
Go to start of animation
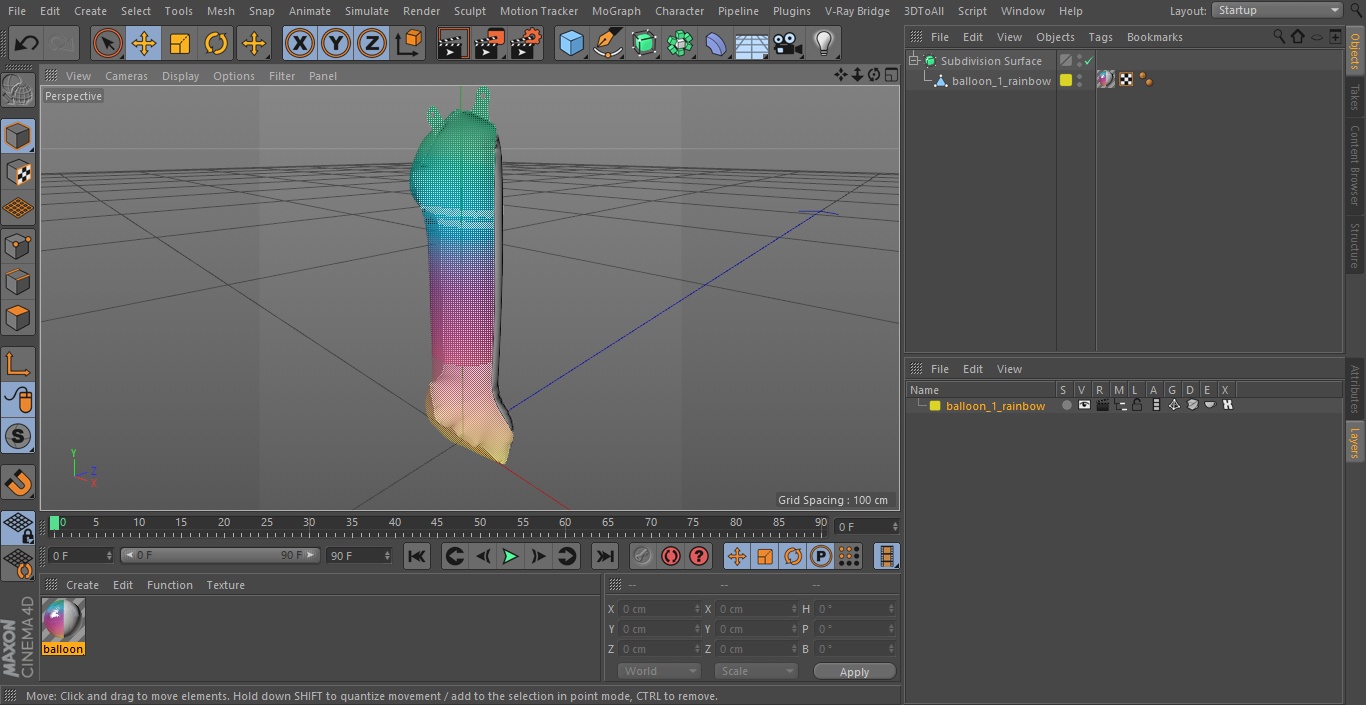point(417,556)
